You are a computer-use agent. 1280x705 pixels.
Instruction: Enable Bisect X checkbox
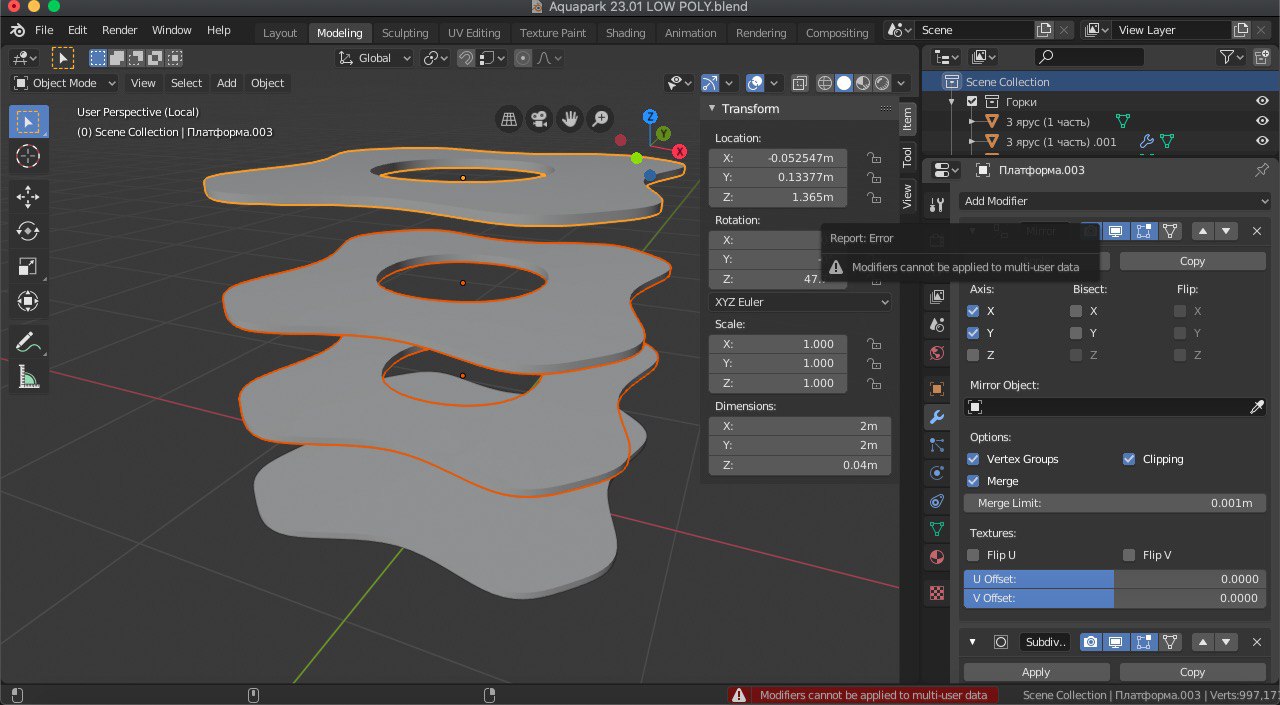tap(1076, 311)
